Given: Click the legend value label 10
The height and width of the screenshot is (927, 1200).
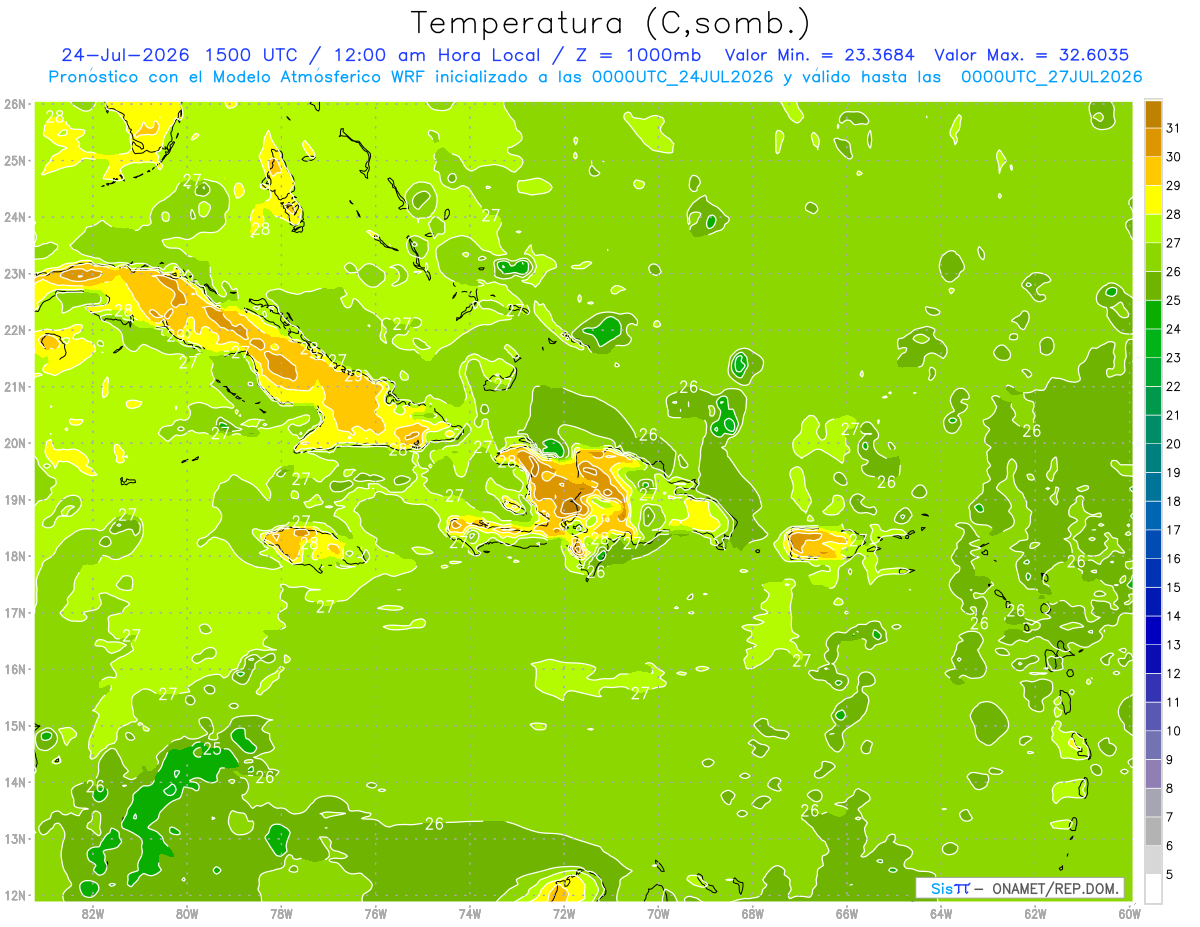Looking at the screenshot, I should 1174,731.
